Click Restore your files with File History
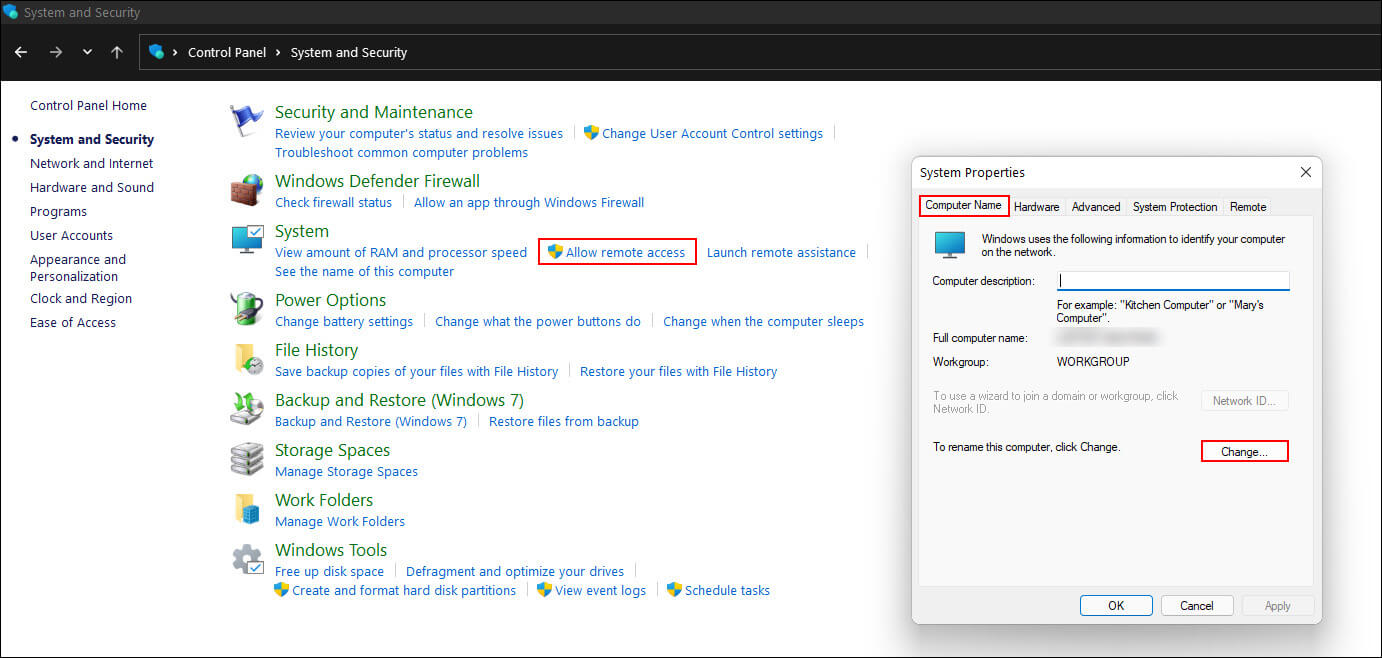The height and width of the screenshot is (658, 1382). click(x=678, y=372)
